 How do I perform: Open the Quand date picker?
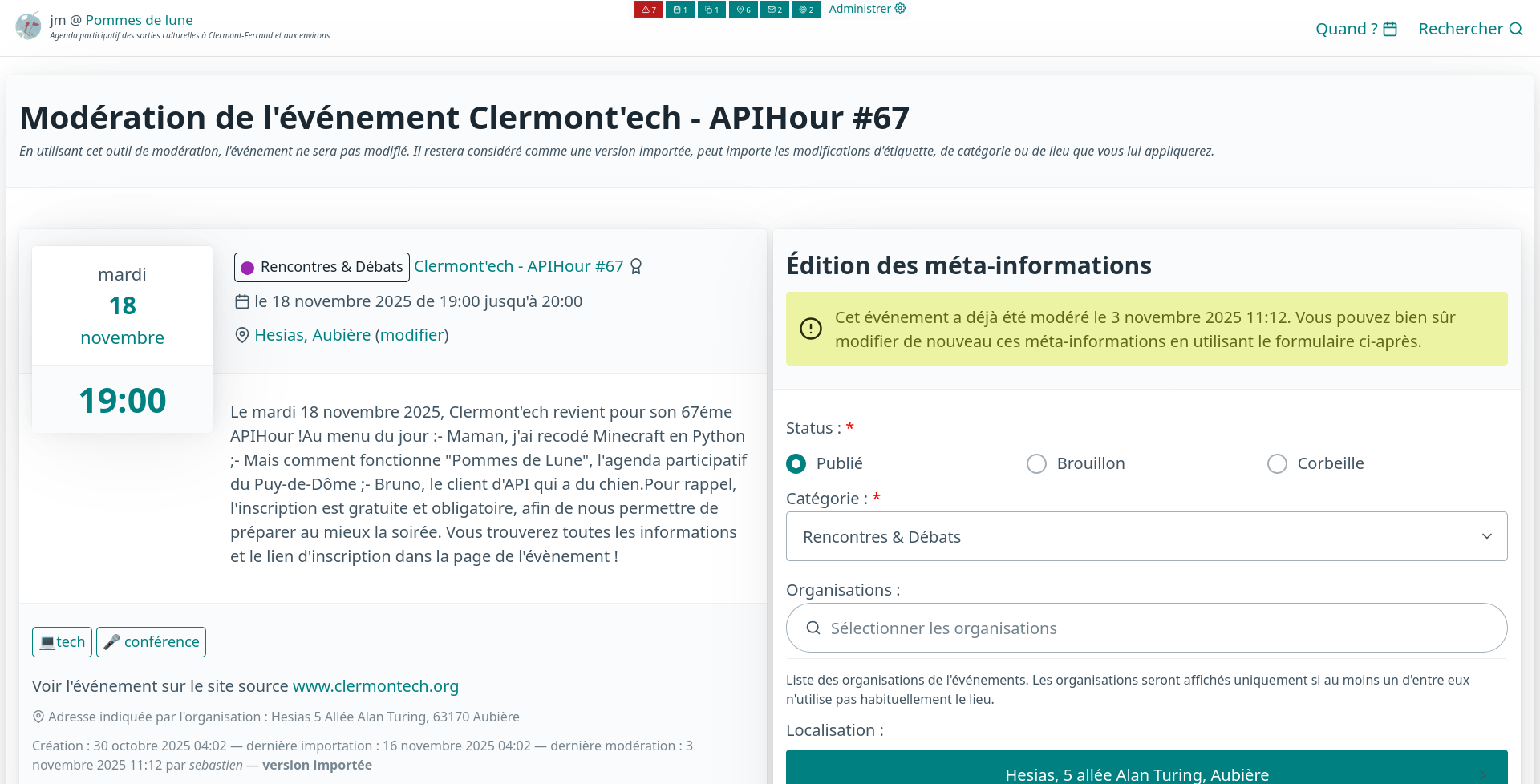(1356, 29)
